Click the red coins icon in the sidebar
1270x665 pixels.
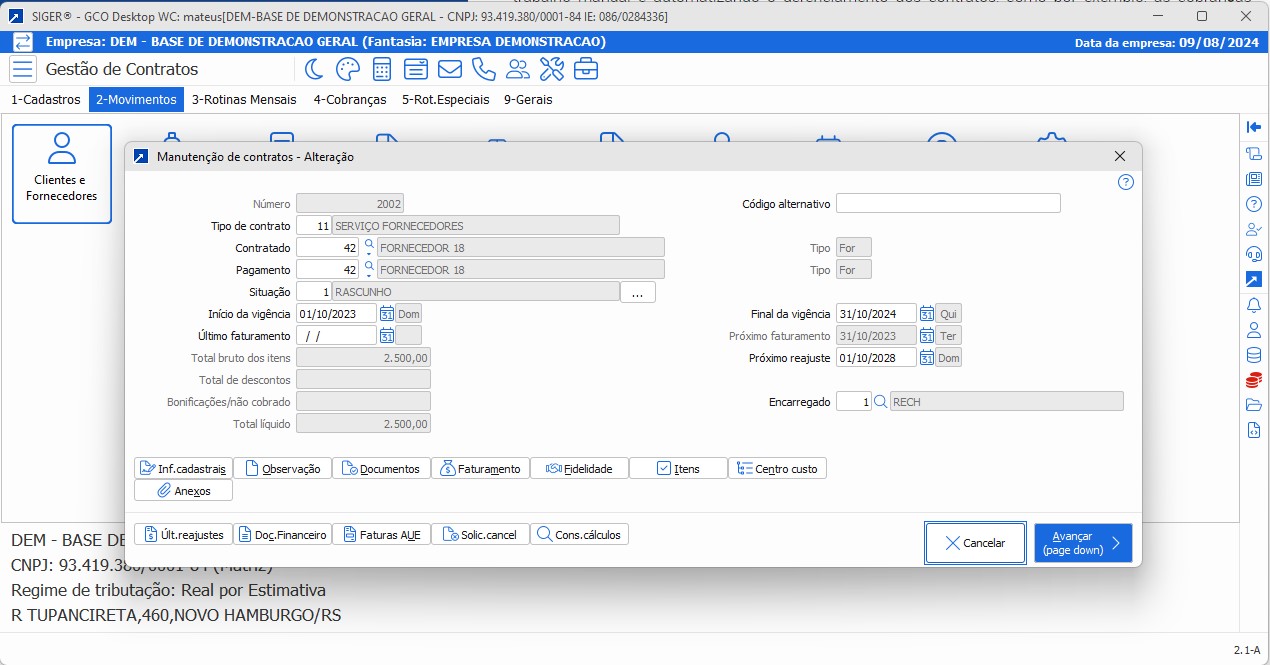coord(1253,380)
